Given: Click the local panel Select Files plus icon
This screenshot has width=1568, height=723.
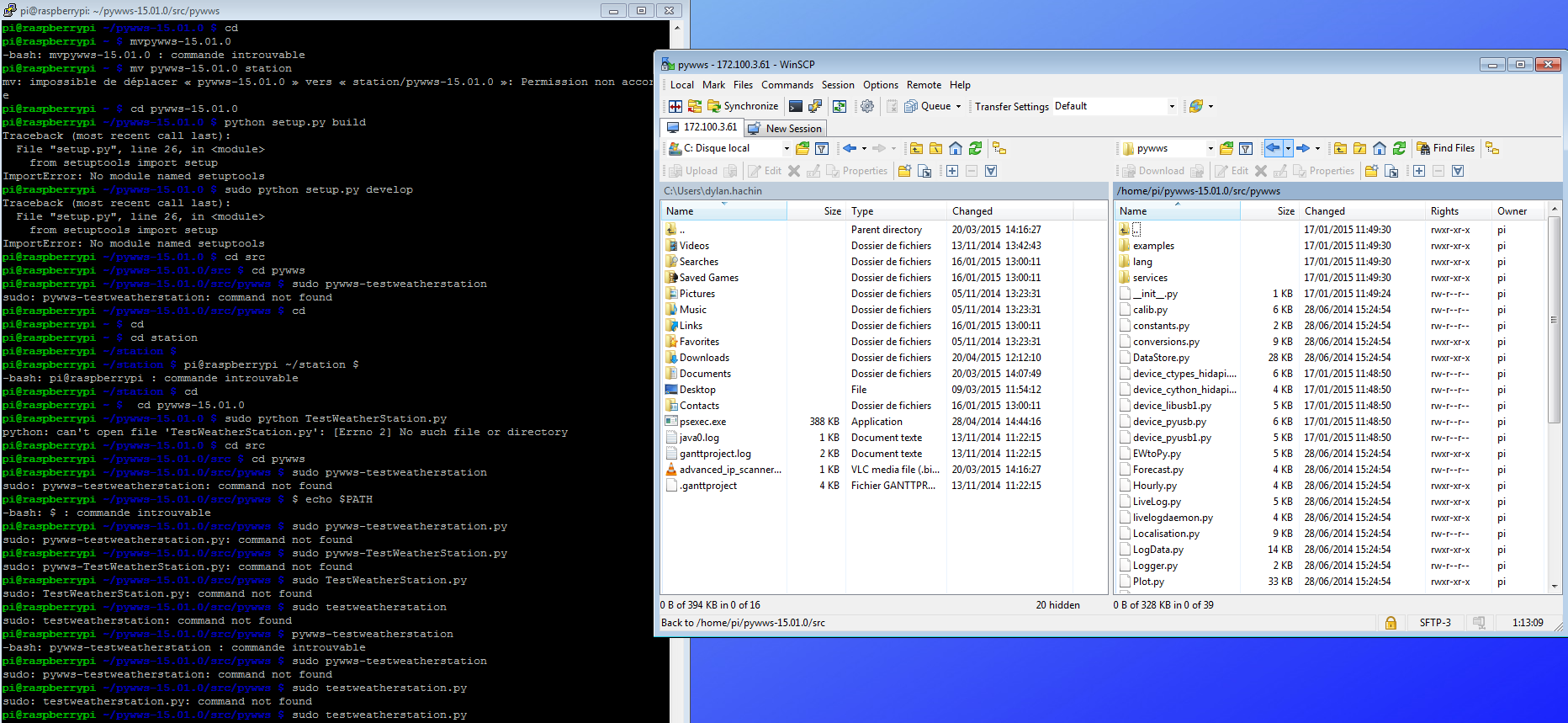Looking at the screenshot, I should click(952, 171).
